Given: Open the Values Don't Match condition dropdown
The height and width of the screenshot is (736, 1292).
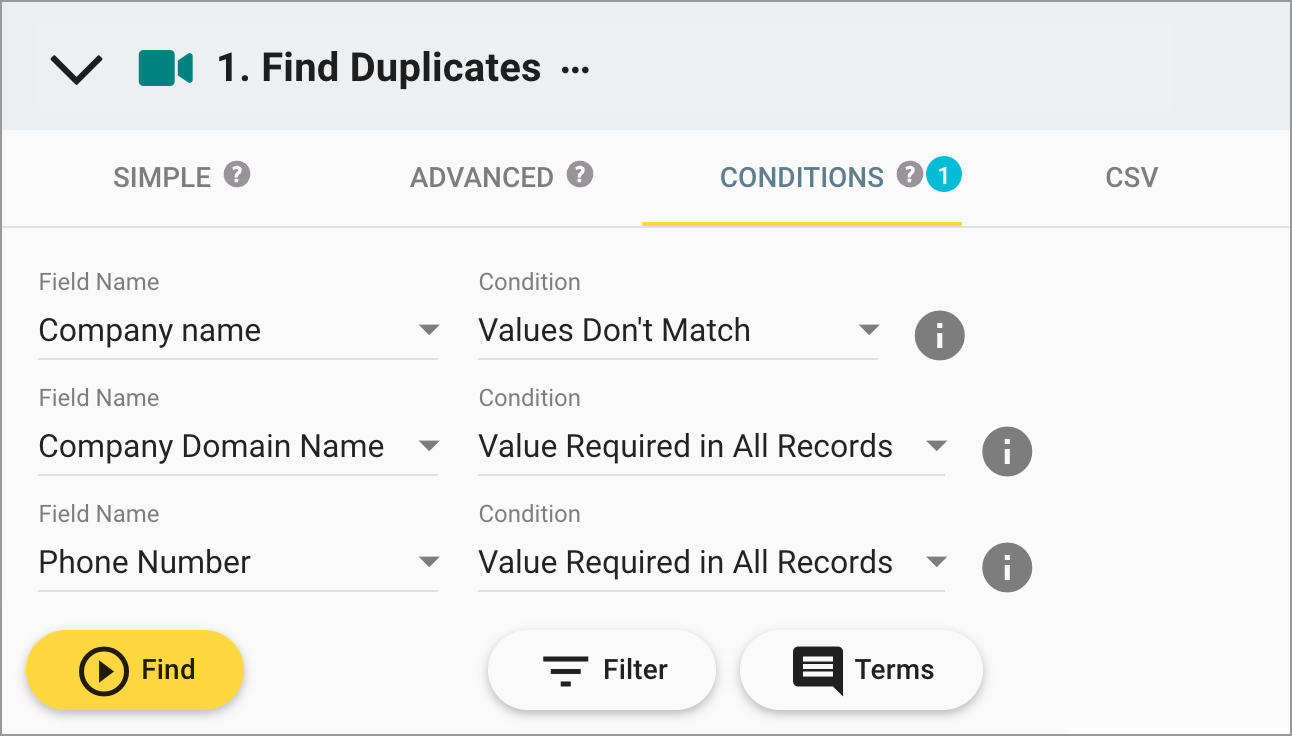Looking at the screenshot, I should coord(869,330).
